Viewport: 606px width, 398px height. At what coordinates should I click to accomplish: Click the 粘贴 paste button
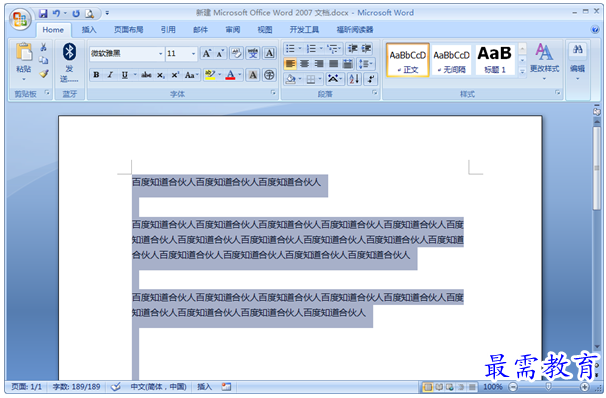coord(24,61)
